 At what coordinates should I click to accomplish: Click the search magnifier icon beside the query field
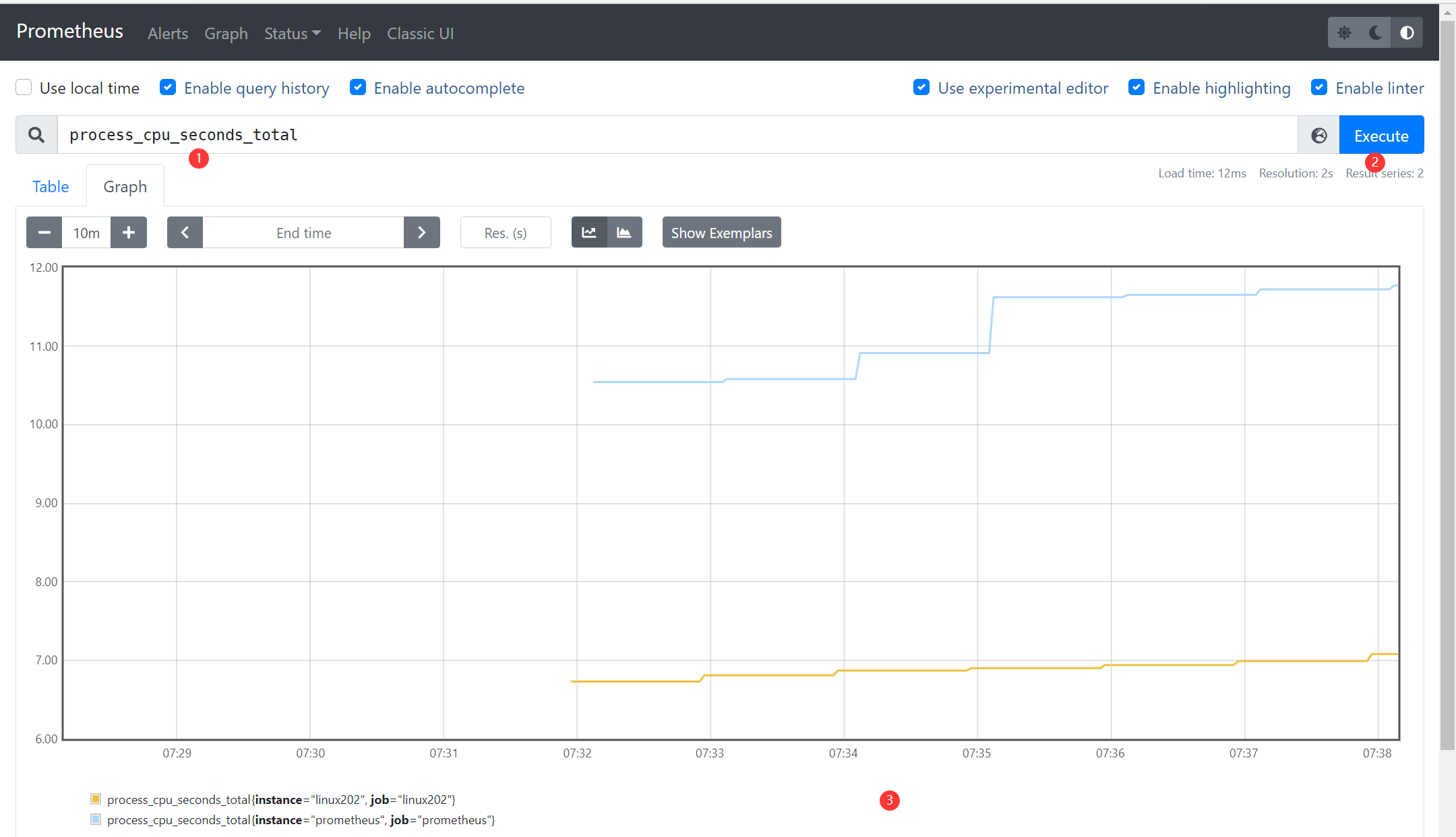pyautogui.click(x=36, y=135)
